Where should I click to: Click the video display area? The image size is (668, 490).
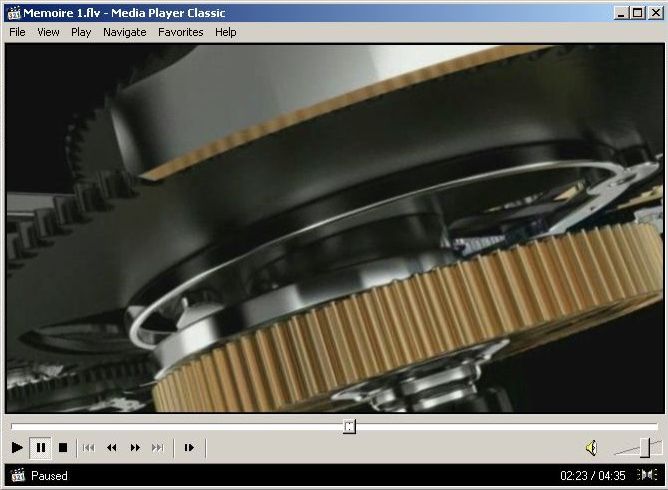point(335,228)
